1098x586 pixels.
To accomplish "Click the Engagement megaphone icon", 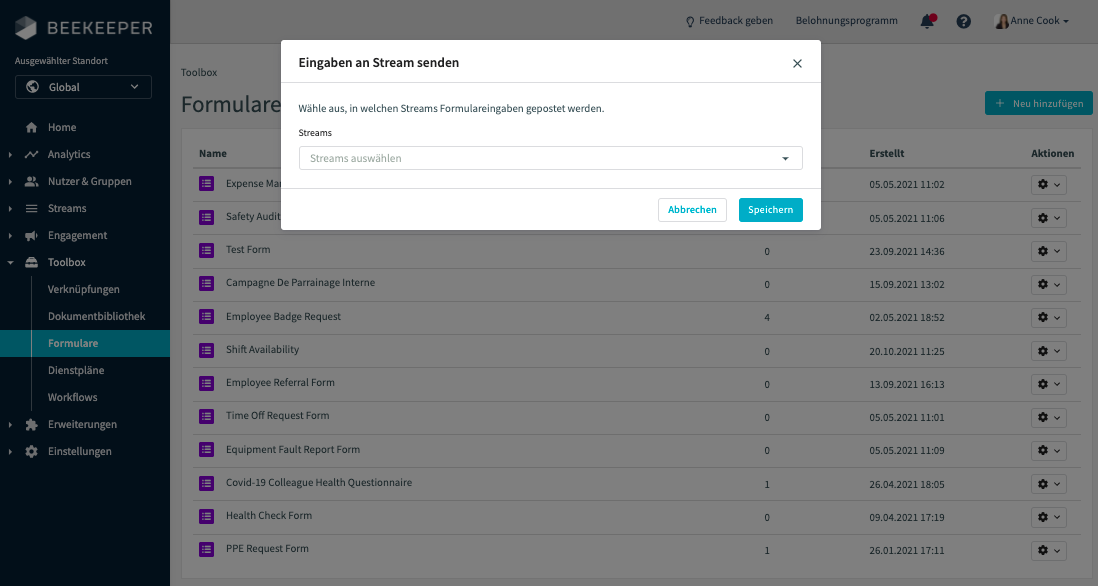I will click(x=32, y=236).
